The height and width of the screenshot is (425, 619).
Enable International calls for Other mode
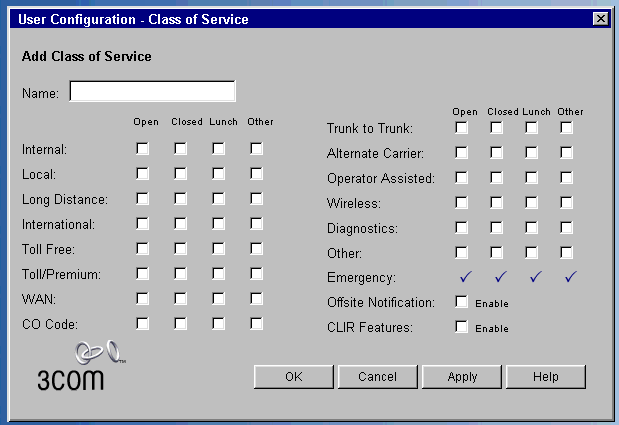tap(257, 224)
